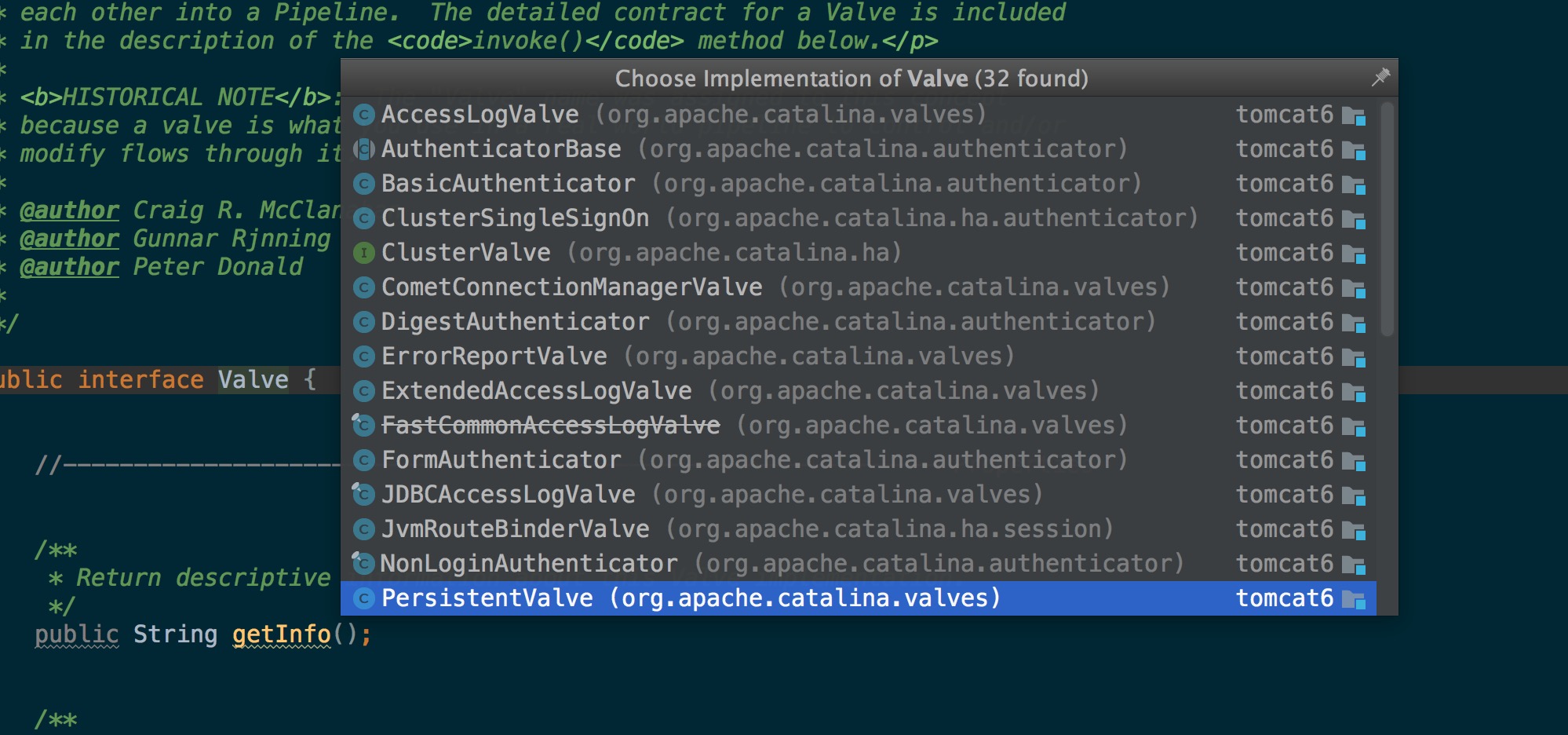
Task: Click the module folder icon in PersistentValve row
Action: coord(1354,600)
